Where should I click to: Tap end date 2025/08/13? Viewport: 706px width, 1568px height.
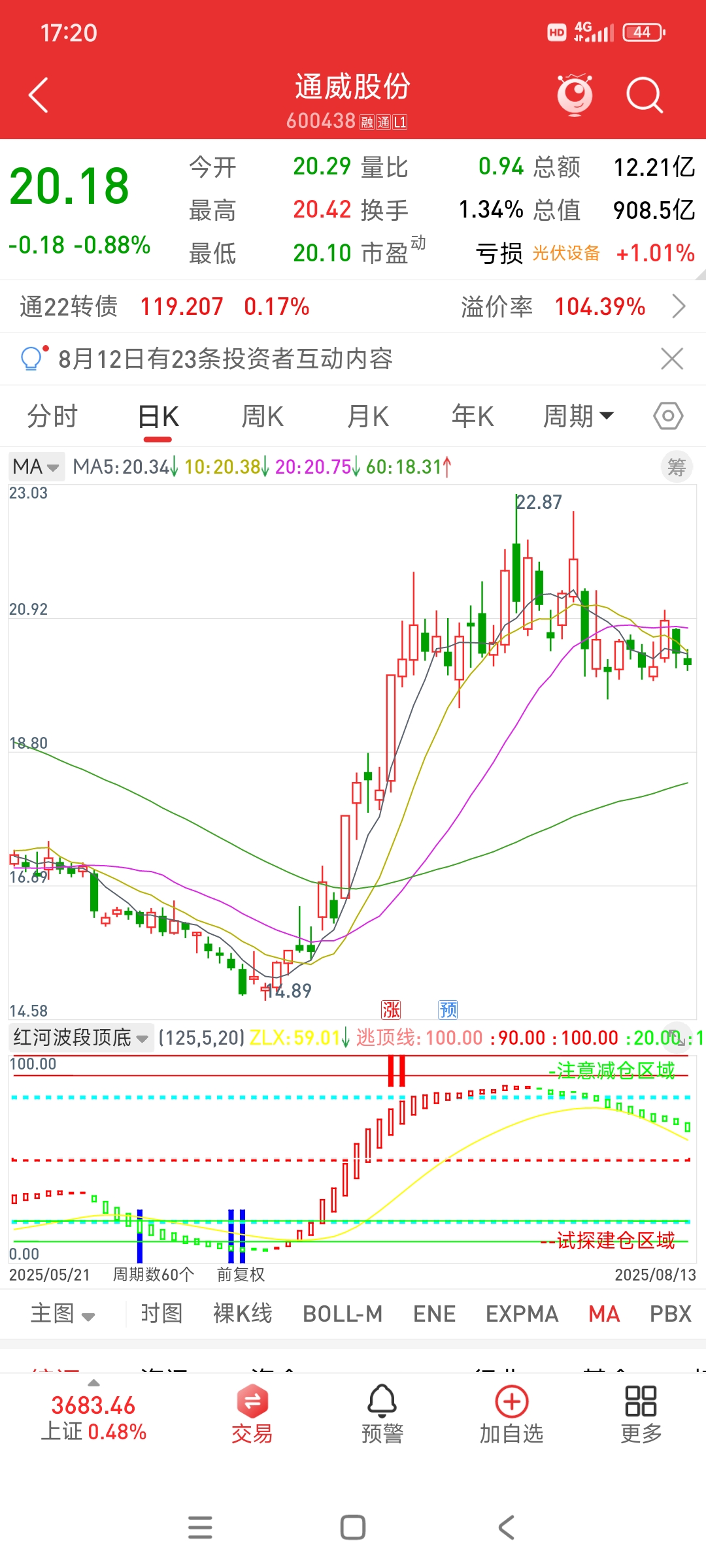656,1275
